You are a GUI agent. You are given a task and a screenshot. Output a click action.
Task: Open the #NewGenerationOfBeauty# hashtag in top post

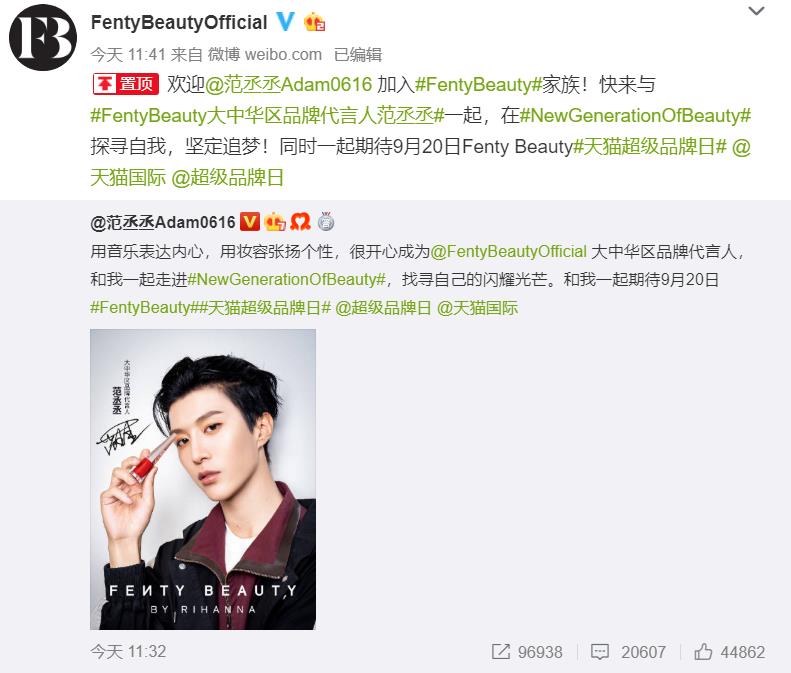click(x=635, y=116)
